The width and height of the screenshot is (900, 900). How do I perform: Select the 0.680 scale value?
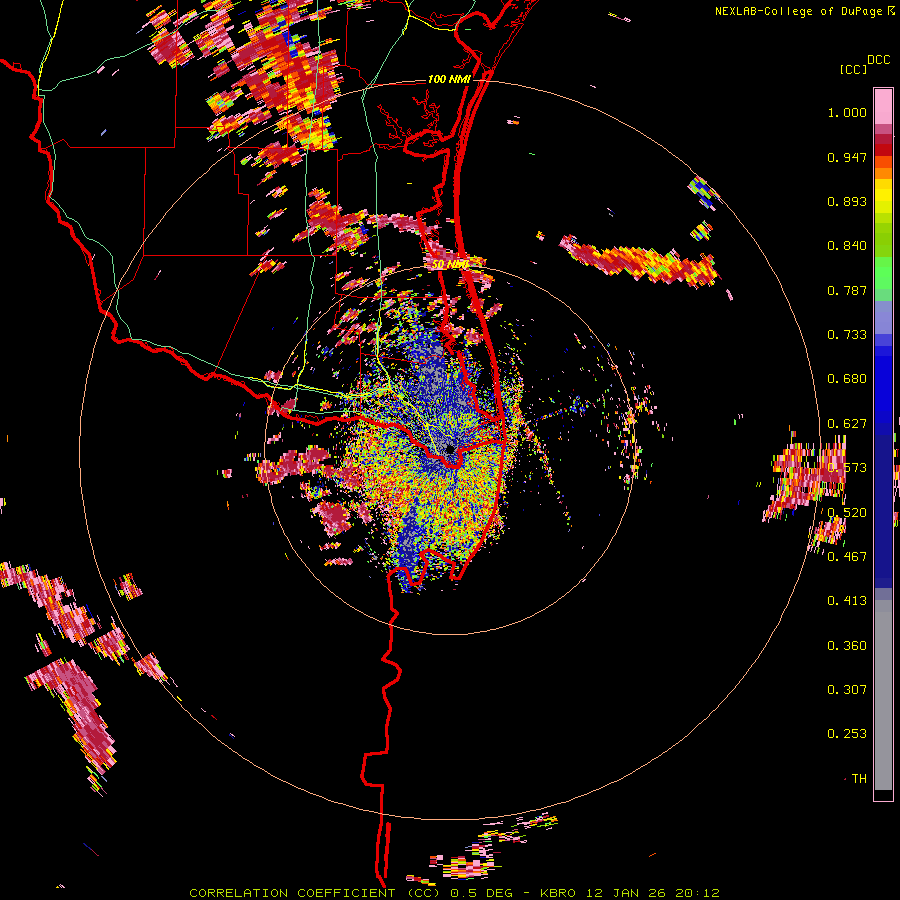(x=847, y=379)
